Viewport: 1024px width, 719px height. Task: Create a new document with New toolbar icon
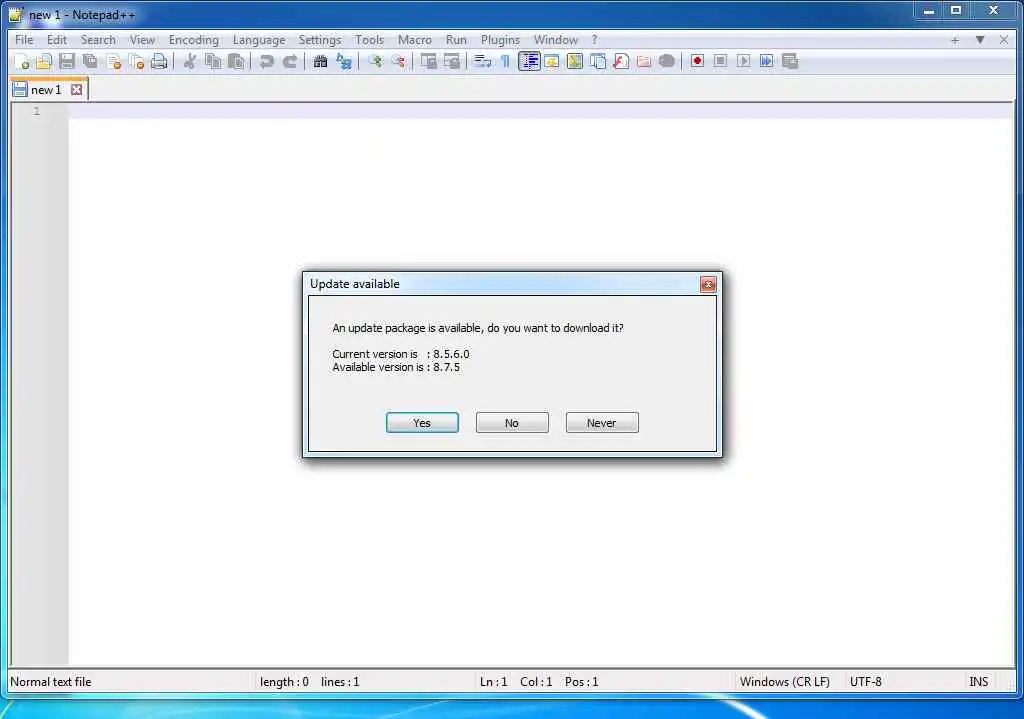coord(22,61)
